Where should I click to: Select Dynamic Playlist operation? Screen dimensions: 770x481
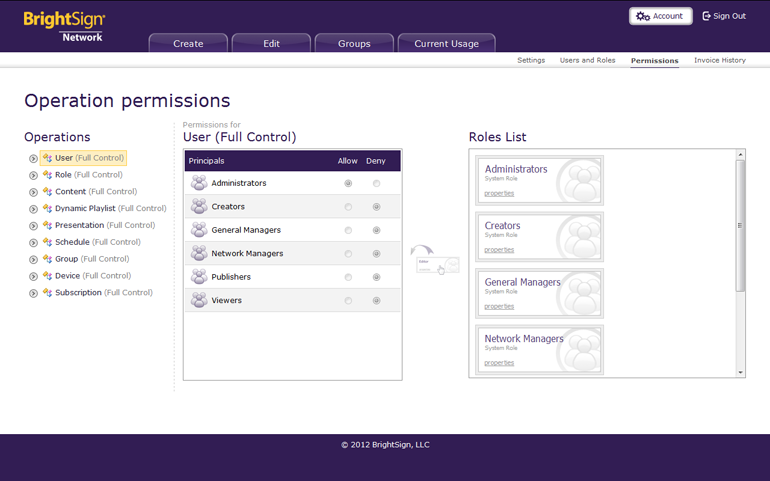tap(85, 209)
